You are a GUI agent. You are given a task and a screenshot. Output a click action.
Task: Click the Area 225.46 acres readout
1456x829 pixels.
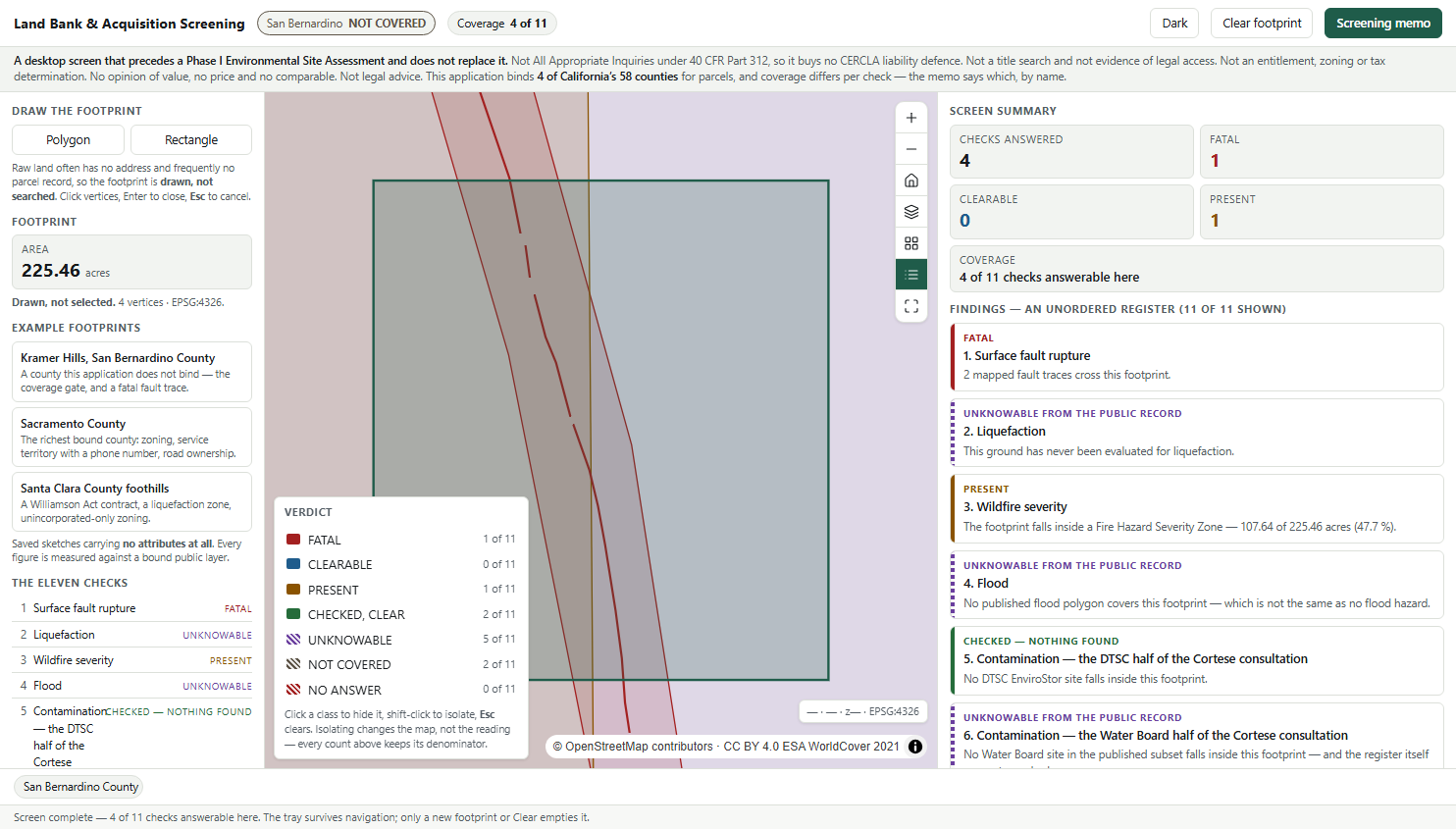pyautogui.click(x=131, y=262)
